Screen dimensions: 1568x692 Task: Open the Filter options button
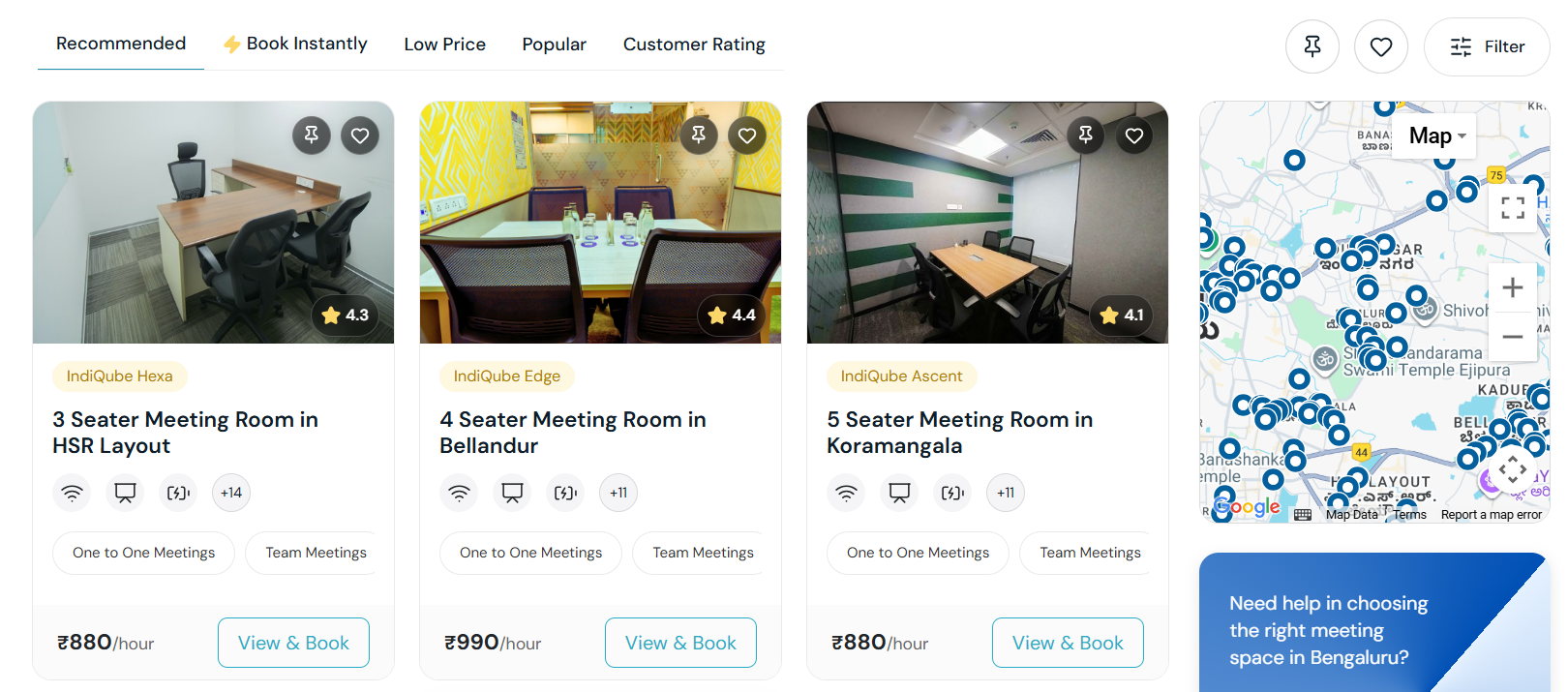(1487, 46)
